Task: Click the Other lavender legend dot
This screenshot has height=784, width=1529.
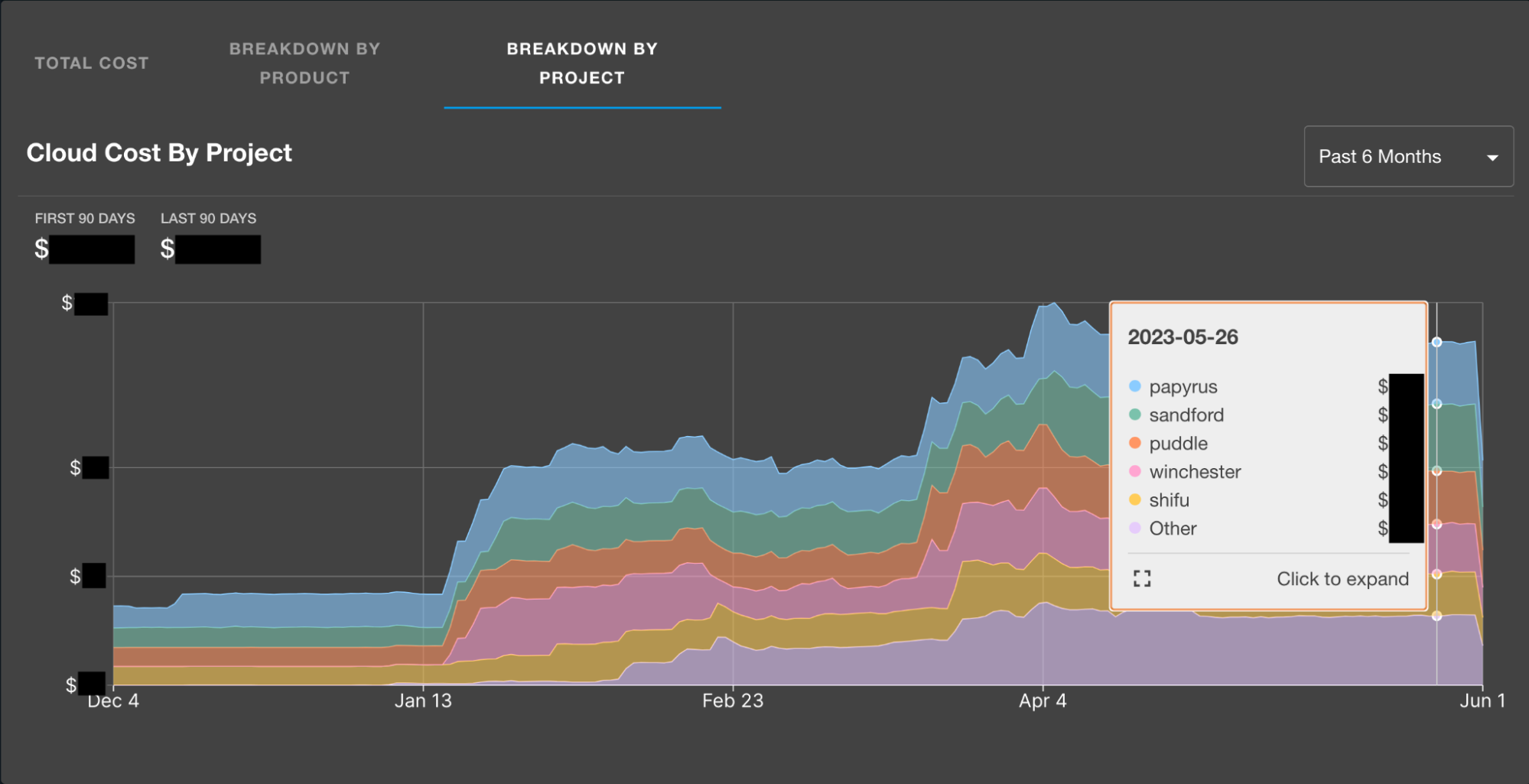Action: coord(1134,528)
